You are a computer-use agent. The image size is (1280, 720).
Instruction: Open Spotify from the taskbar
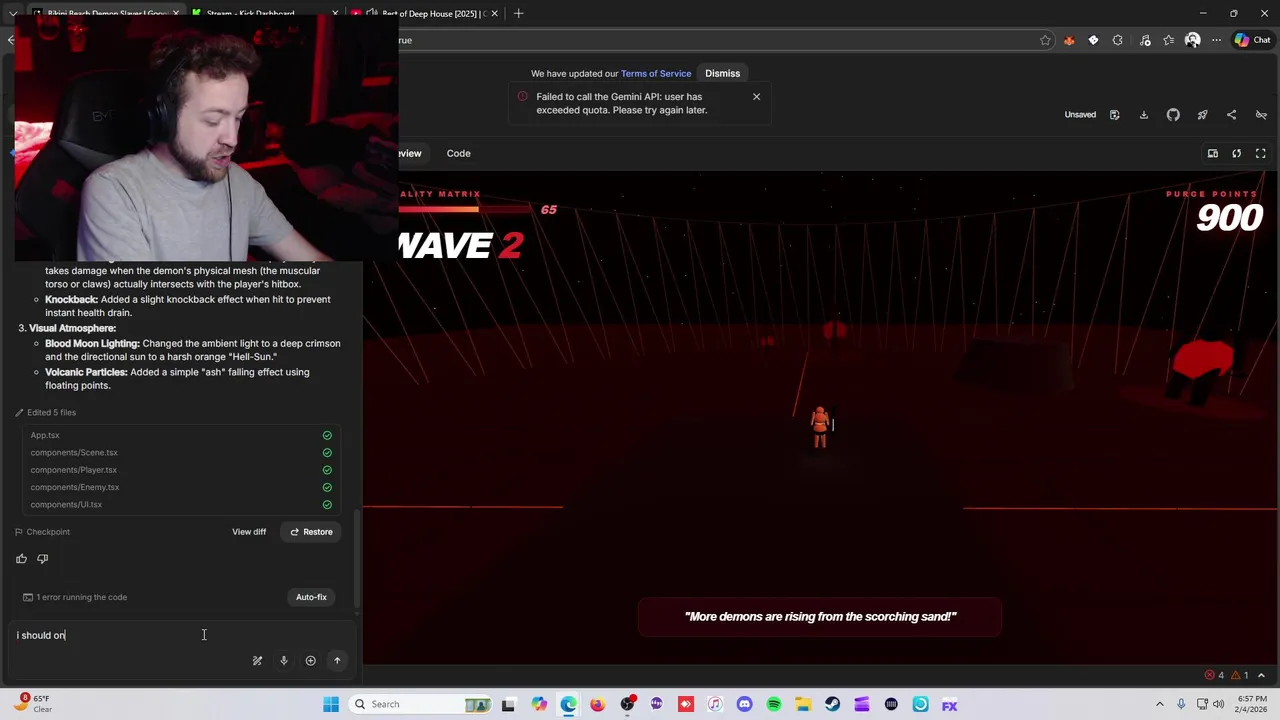tap(774, 704)
